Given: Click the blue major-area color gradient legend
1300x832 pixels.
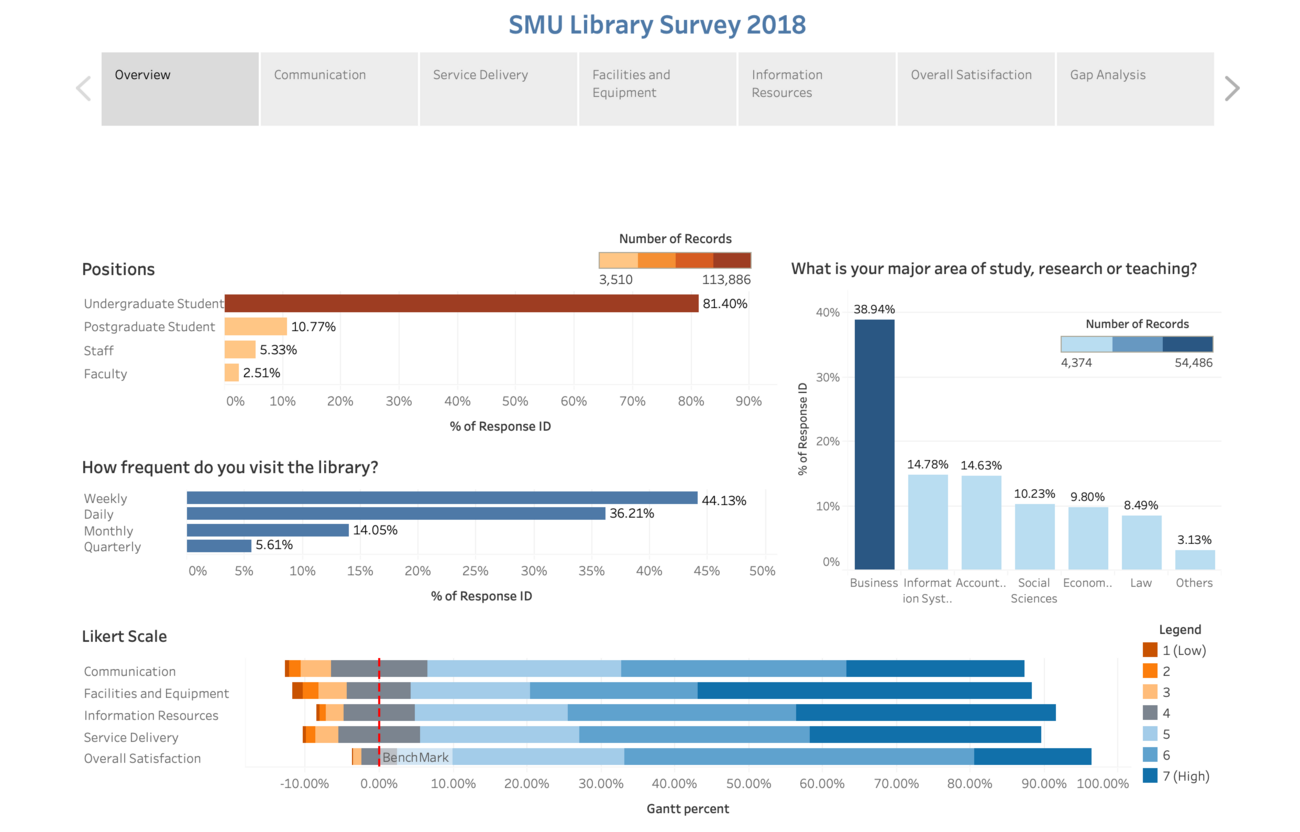Looking at the screenshot, I should [1137, 344].
